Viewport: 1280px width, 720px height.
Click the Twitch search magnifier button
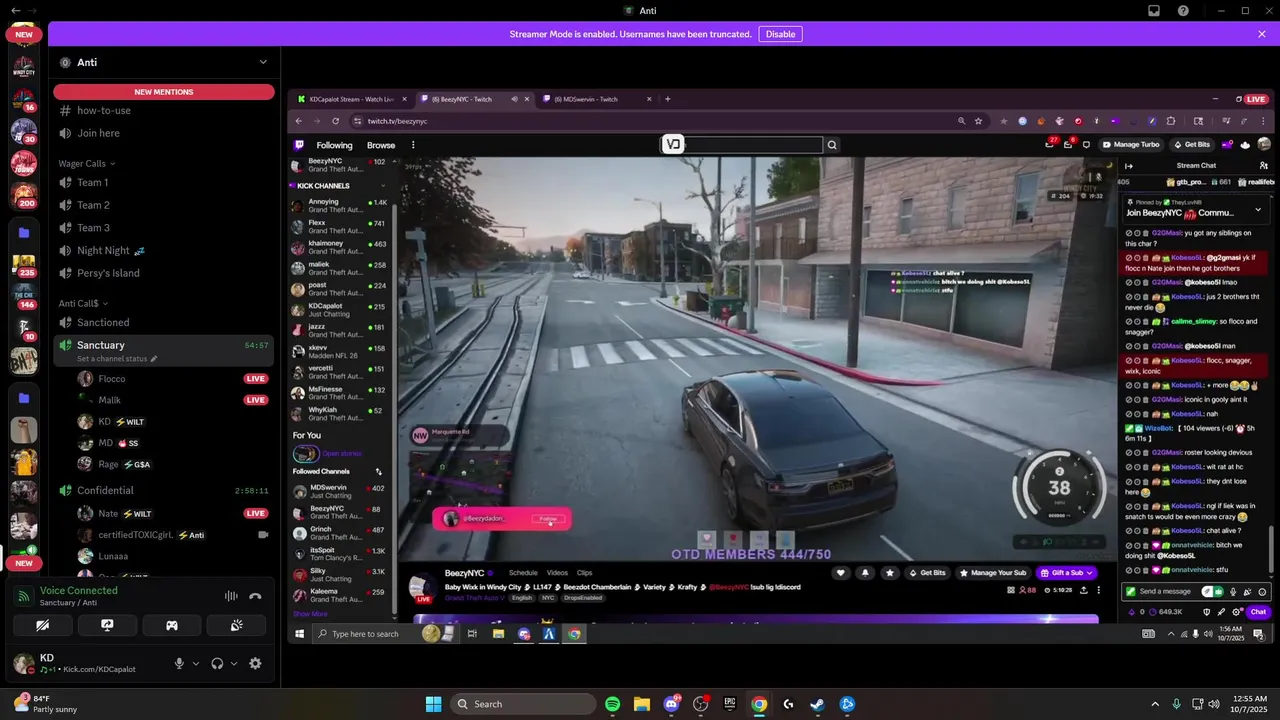(x=832, y=145)
